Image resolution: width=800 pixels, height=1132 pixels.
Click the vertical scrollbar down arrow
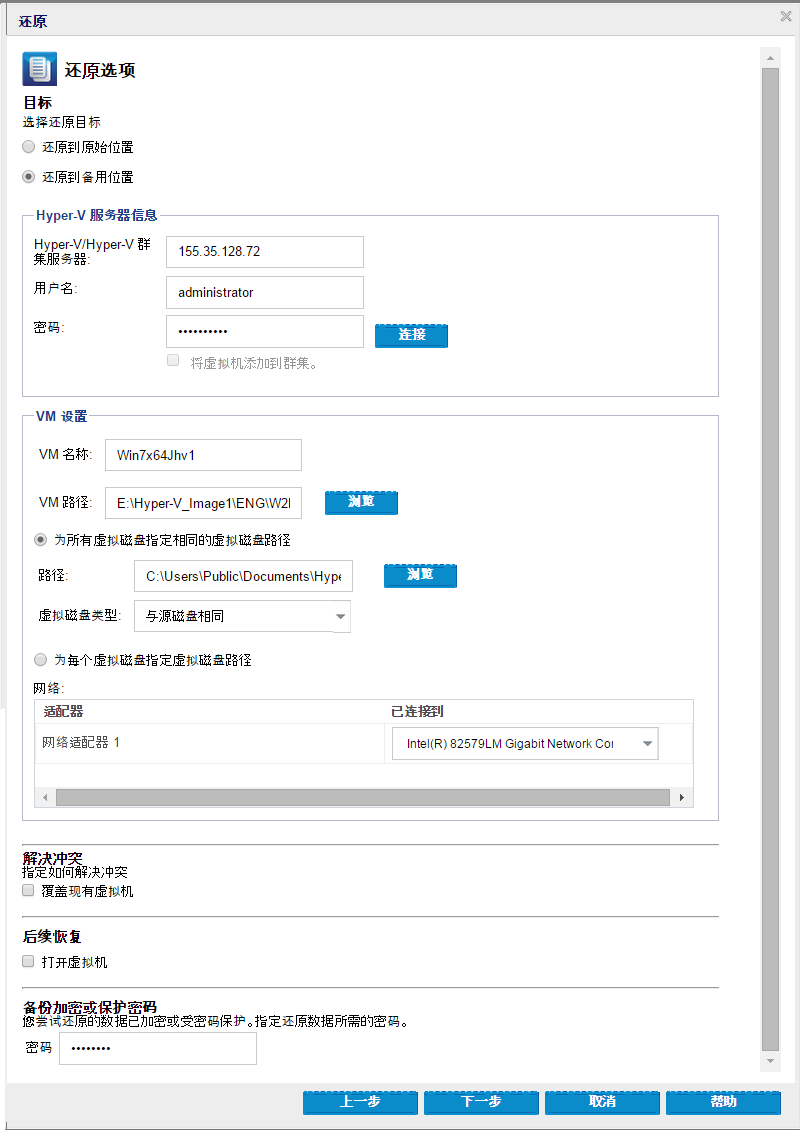(x=769, y=1062)
